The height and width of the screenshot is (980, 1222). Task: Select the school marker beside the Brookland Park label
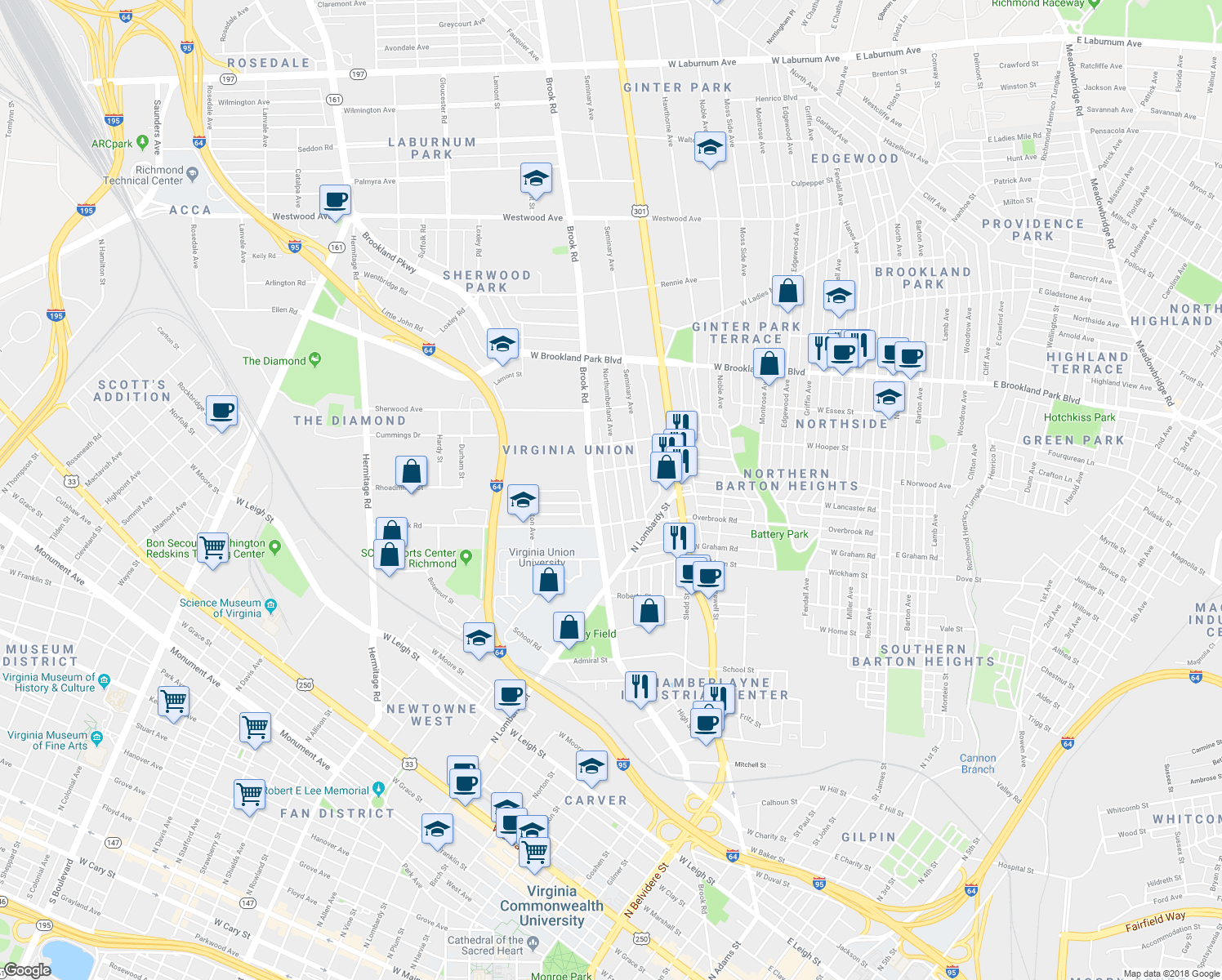tap(839, 297)
